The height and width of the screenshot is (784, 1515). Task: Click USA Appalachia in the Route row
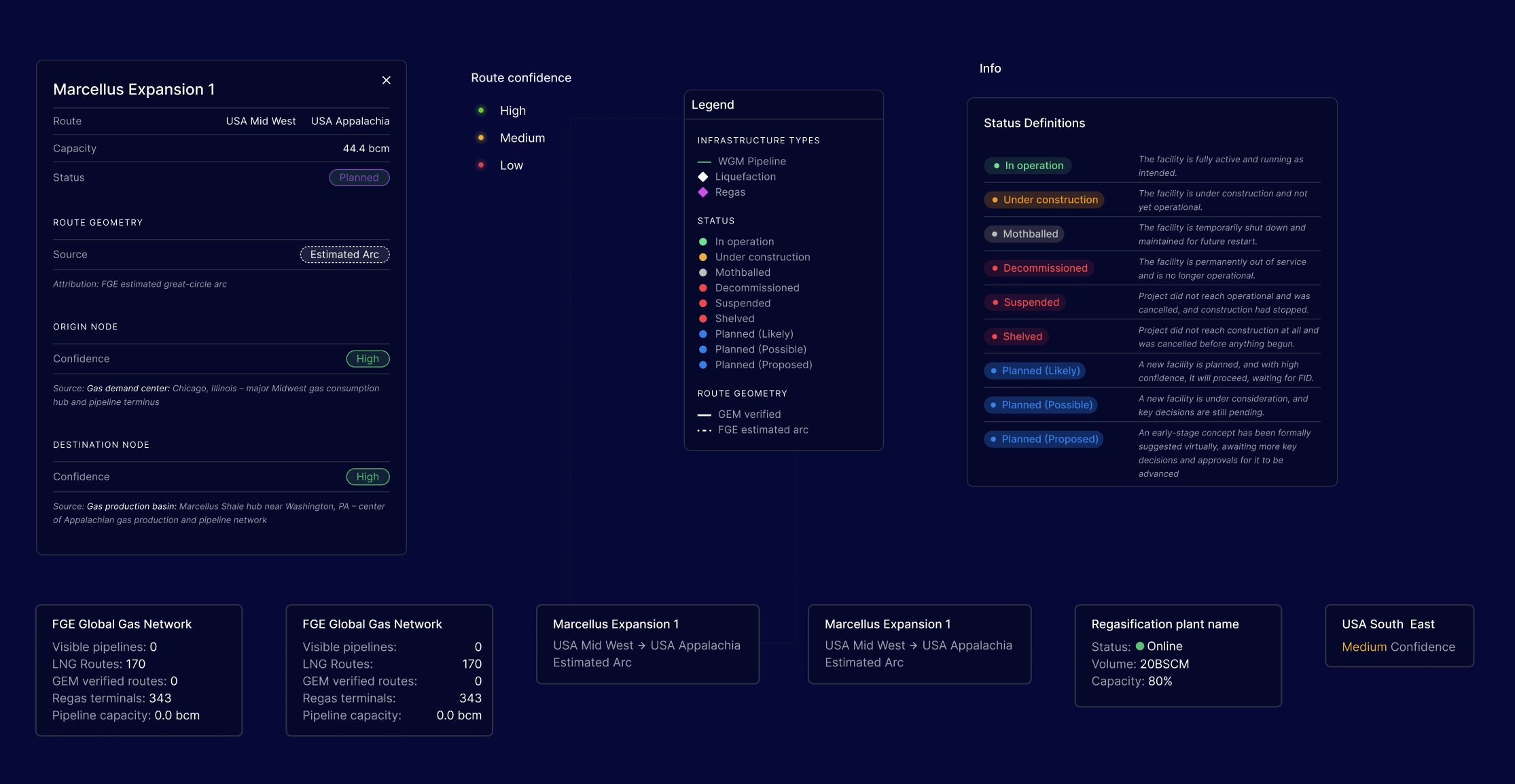351,121
